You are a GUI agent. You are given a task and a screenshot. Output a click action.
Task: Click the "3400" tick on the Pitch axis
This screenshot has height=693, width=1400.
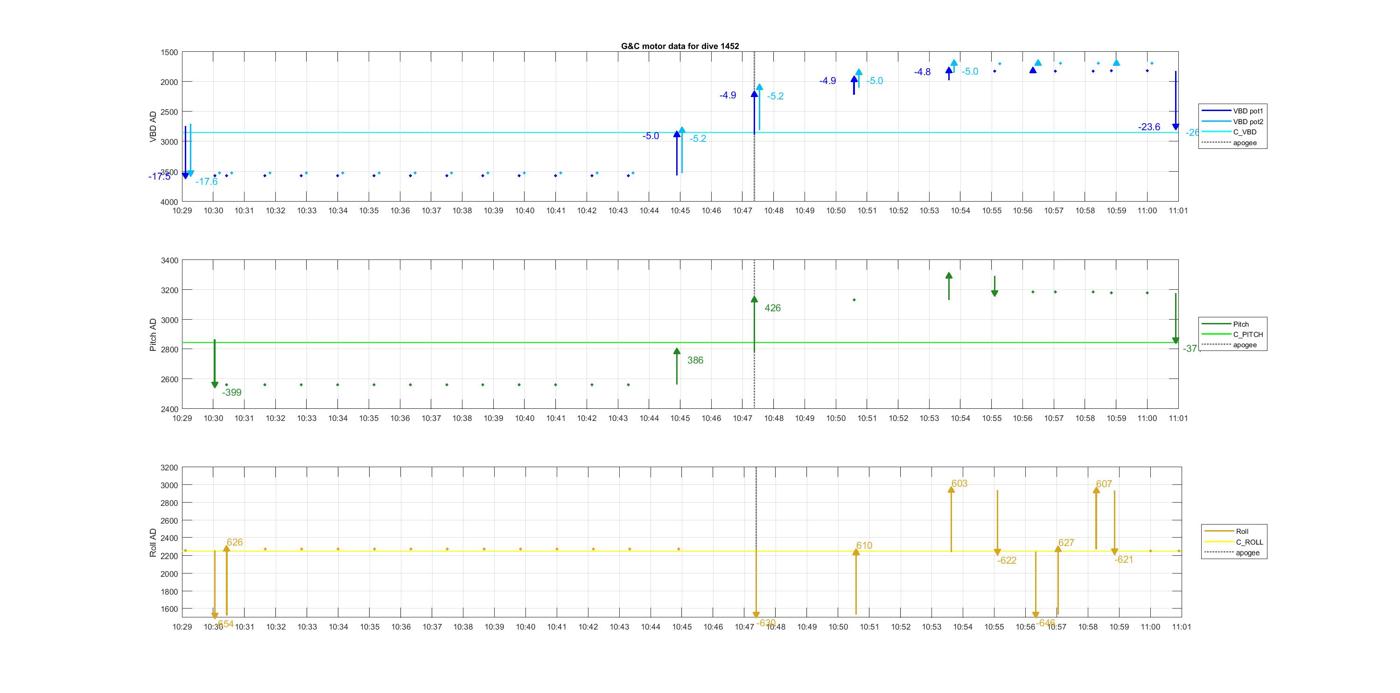click(x=169, y=261)
